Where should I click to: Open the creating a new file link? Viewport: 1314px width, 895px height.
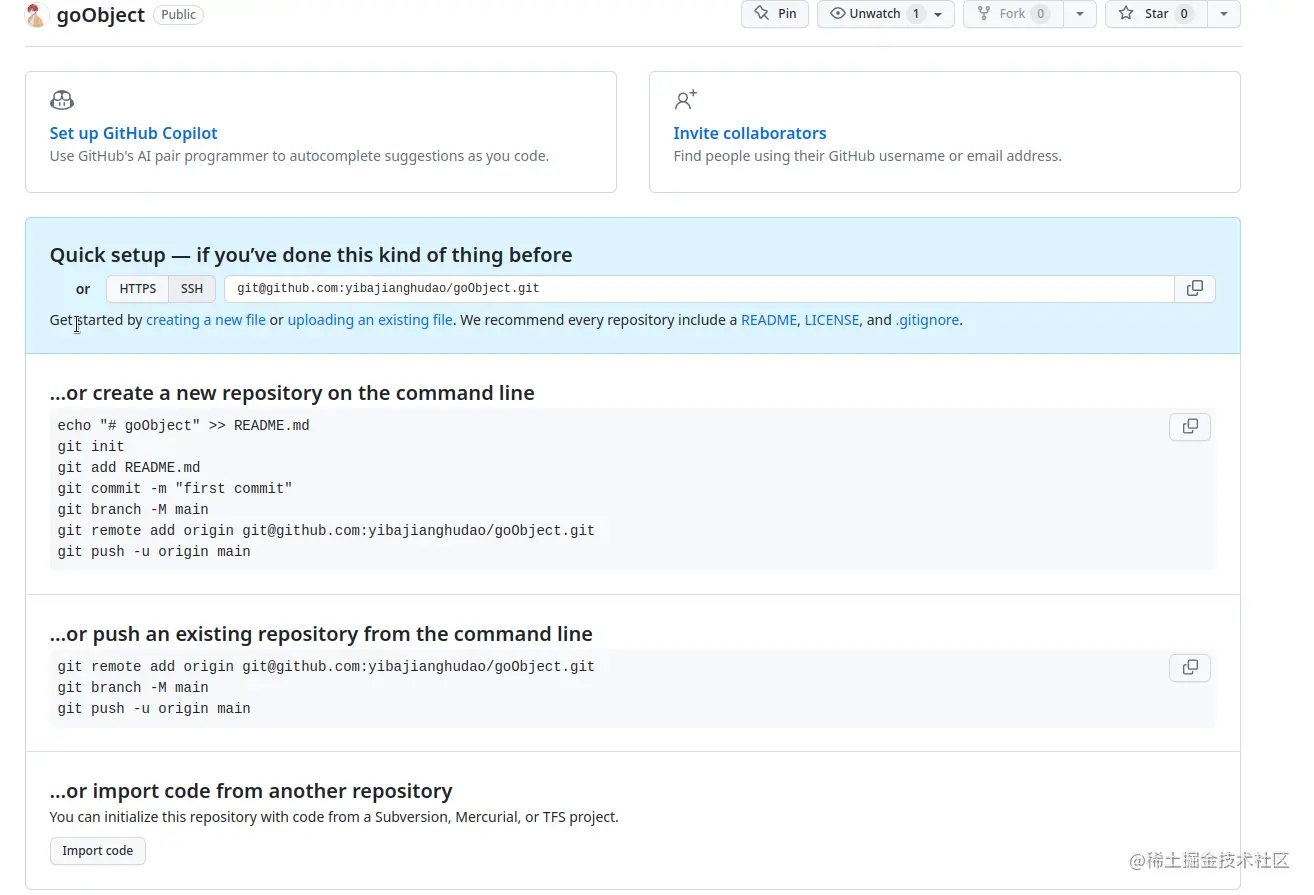coord(205,320)
